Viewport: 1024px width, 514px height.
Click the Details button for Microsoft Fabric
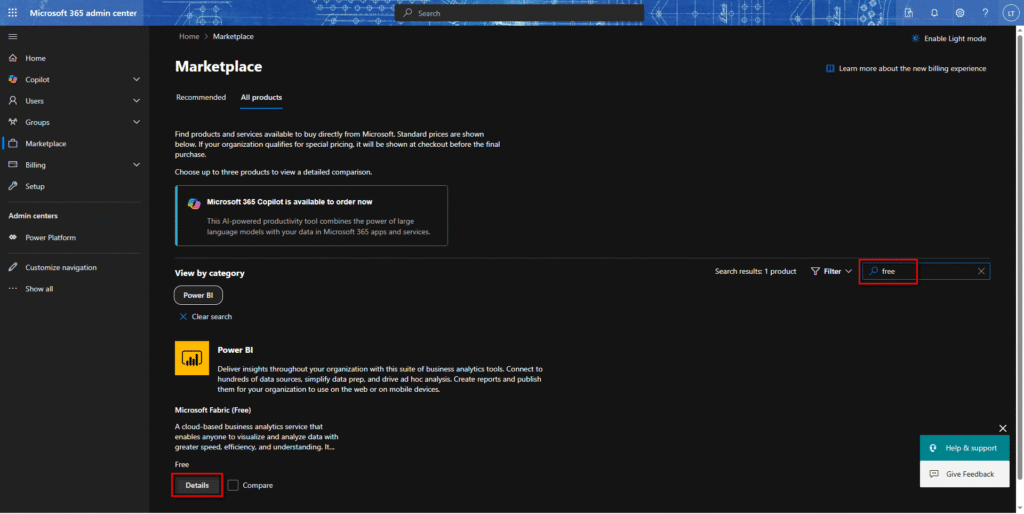point(197,485)
